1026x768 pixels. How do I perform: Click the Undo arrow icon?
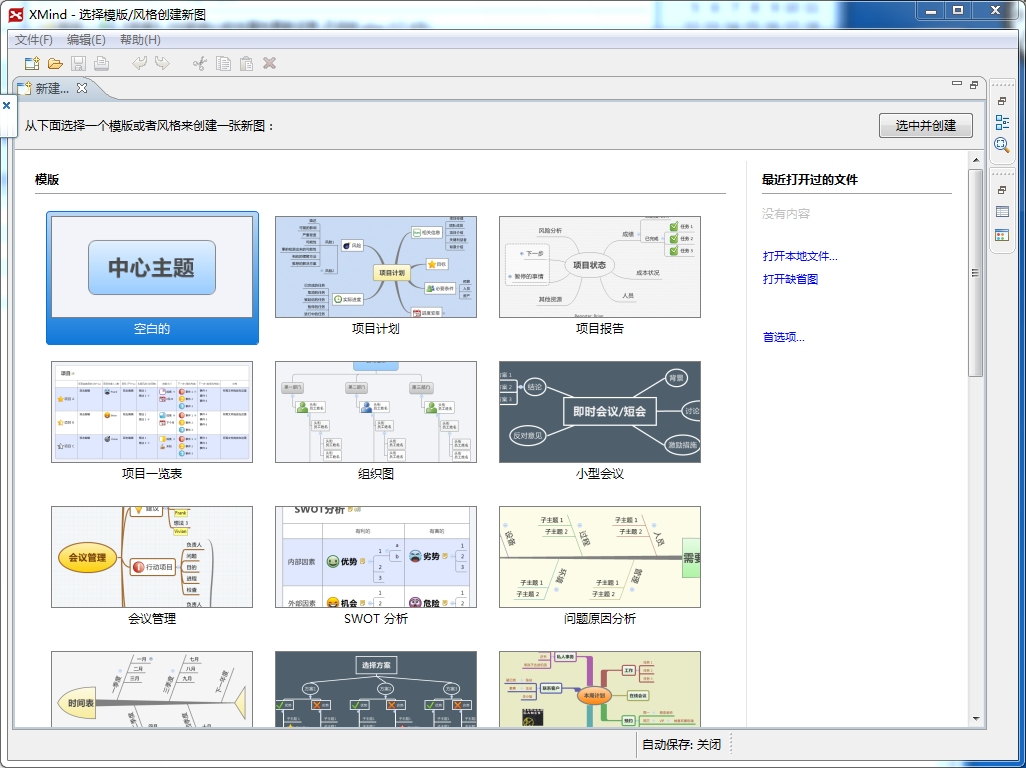click(139, 63)
